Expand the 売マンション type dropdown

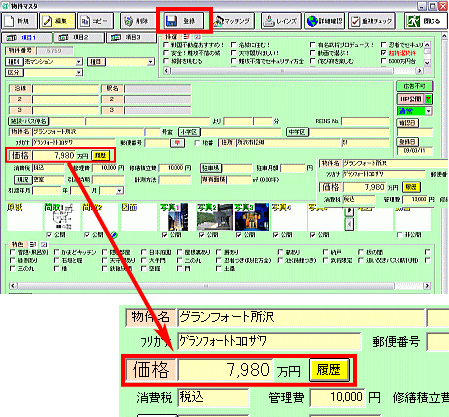(x=79, y=62)
